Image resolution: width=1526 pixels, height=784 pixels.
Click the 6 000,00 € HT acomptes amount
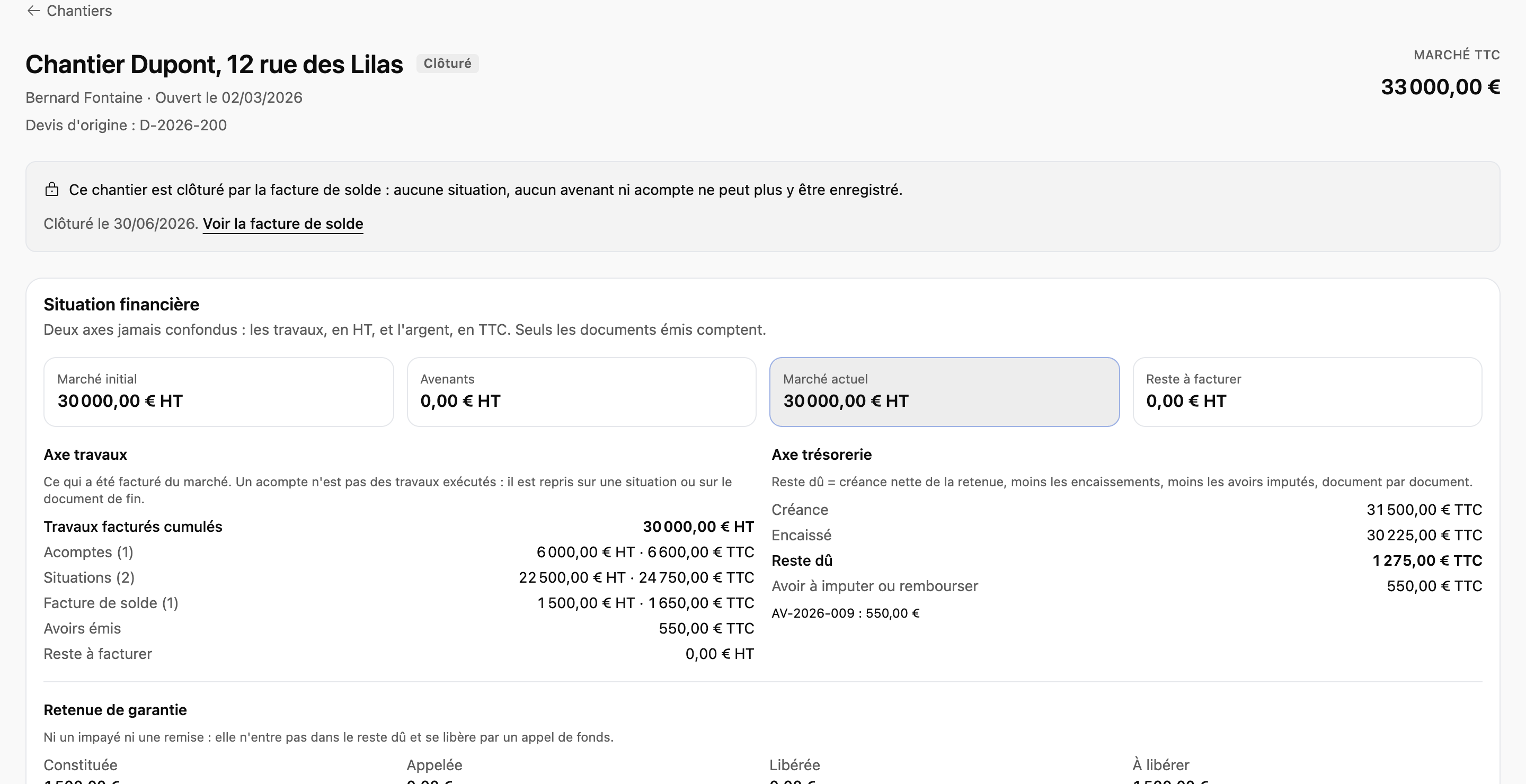pyautogui.click(x=585, y=552)
